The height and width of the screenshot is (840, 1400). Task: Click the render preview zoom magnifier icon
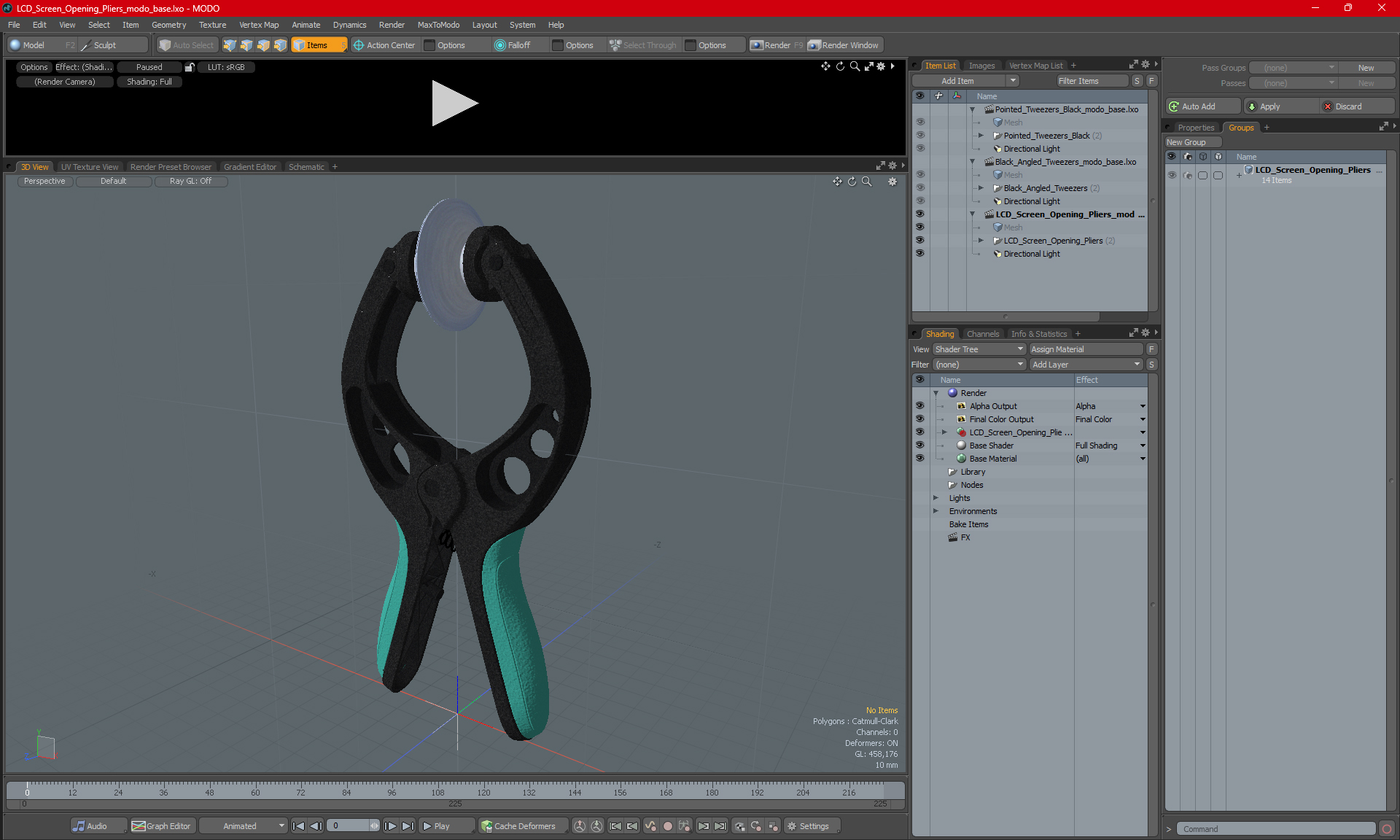point(855,66)
